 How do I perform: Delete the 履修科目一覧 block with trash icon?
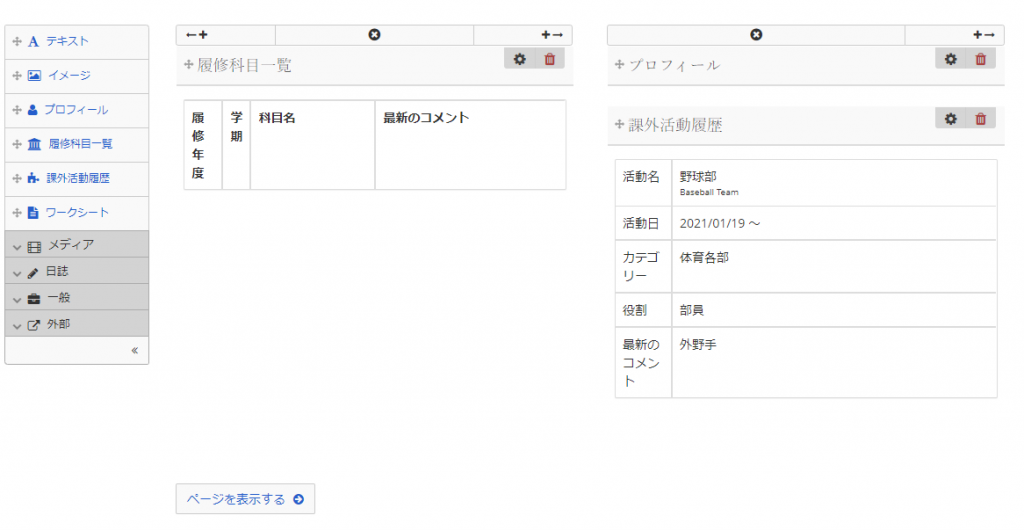[x=549, y=59]
